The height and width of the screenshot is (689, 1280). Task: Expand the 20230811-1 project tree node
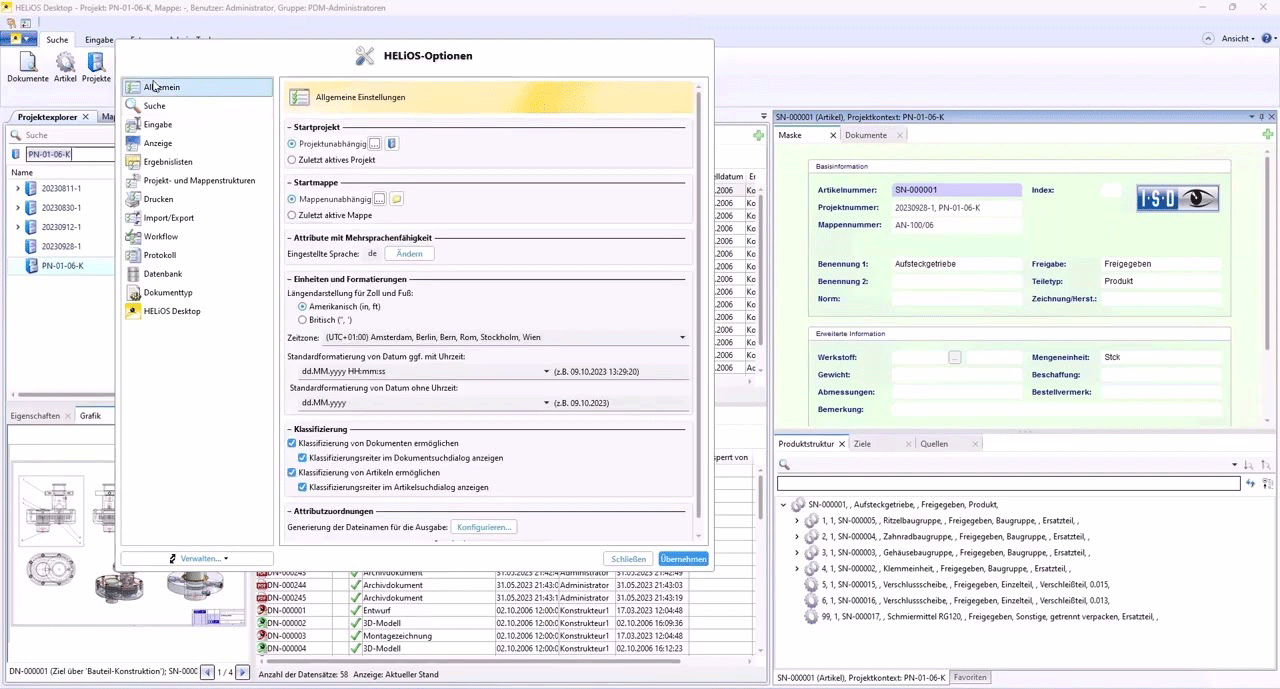17,189
